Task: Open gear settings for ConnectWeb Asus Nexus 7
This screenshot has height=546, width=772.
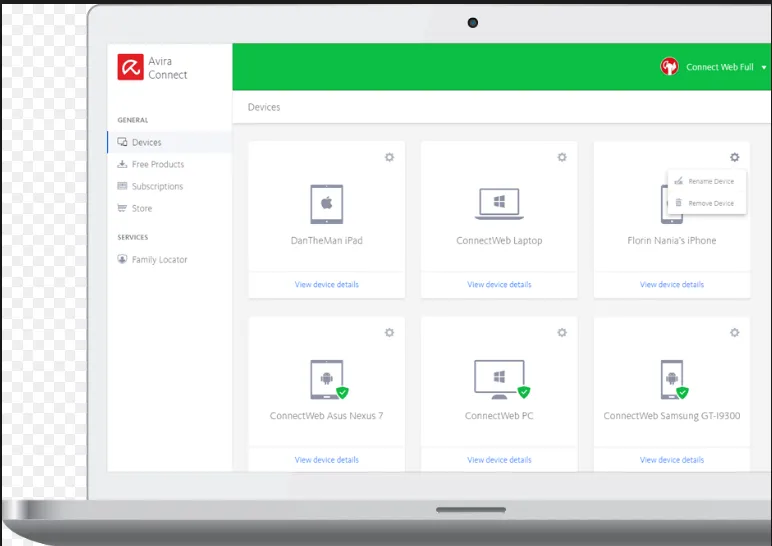Action: point(389,332)
